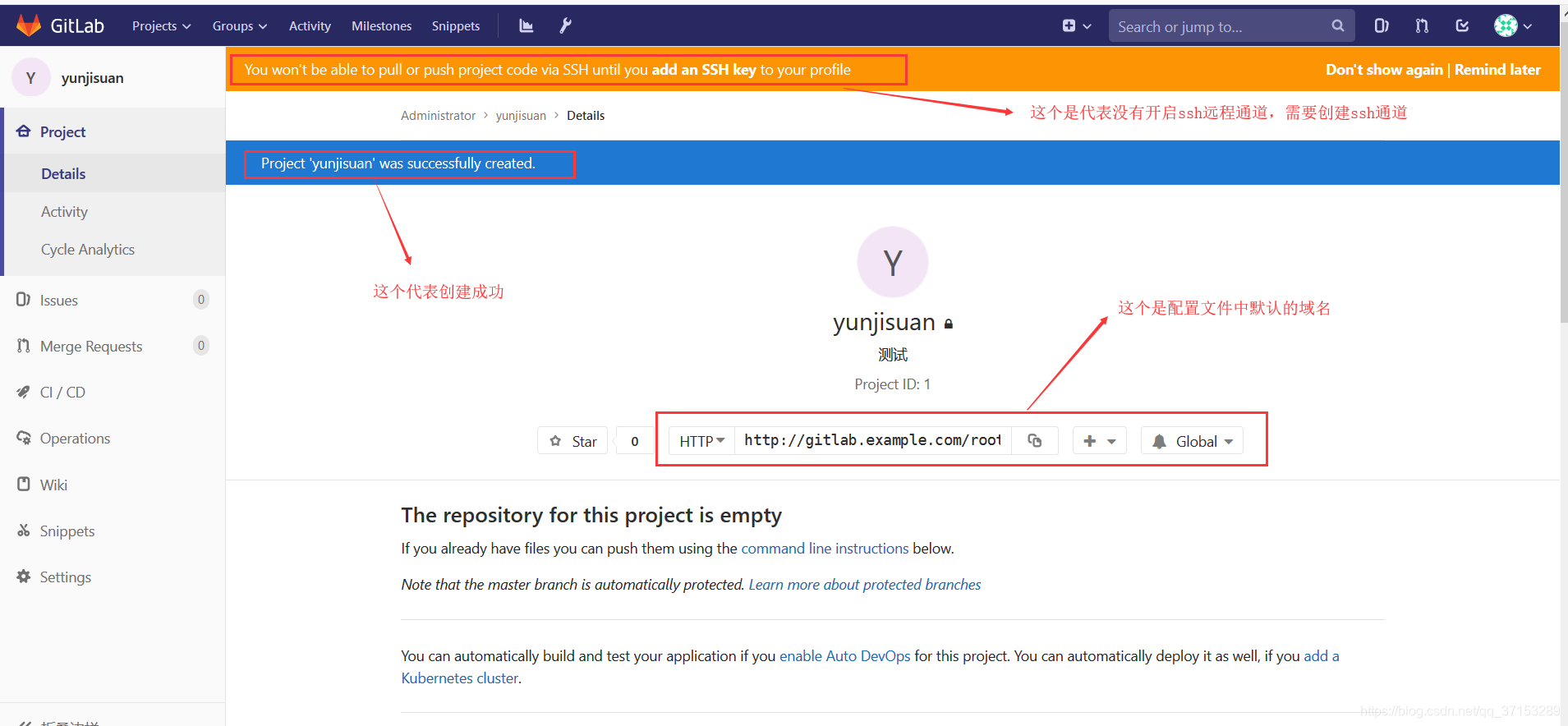Click 'add a Kubernetes cluster' link
This screenshot has width=1568, height=726.
coord(870,667)
